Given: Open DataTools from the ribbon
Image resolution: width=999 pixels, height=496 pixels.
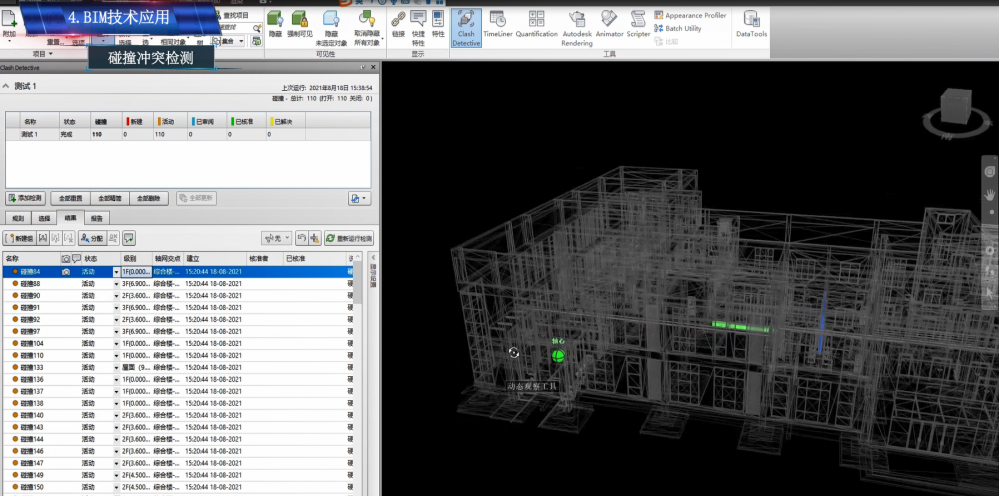Looking at the screenshot, I should (751, 24).
